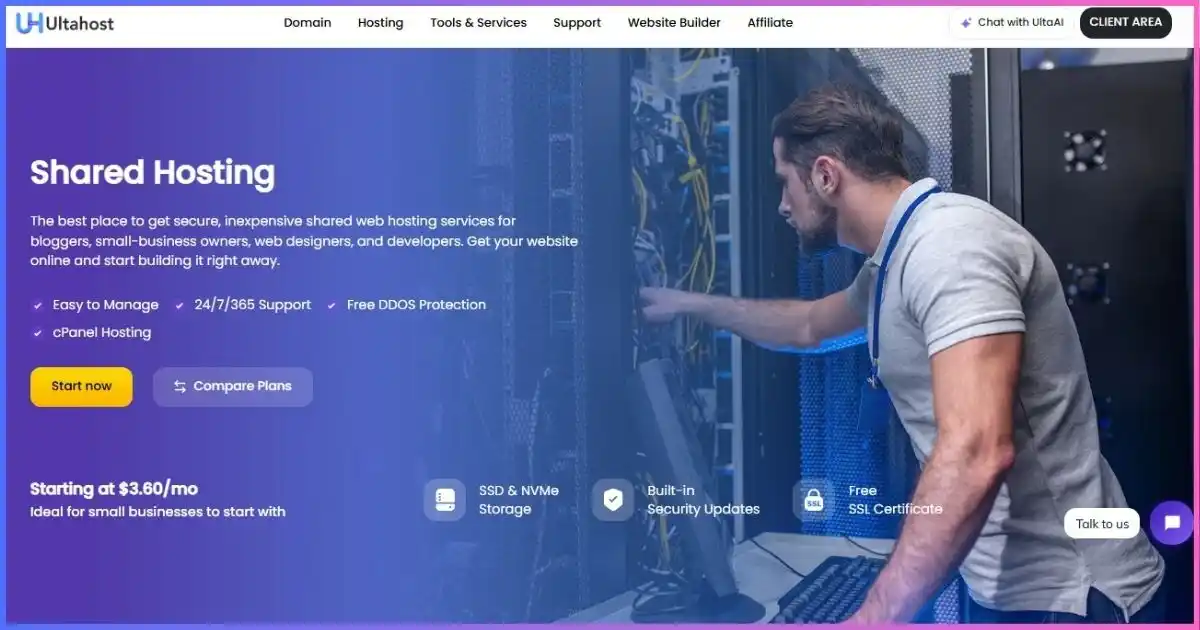Screen dimensions: 1200x630
Task: Click the Starting at $3.60/mo text
Action: click(x=114, y=489)
